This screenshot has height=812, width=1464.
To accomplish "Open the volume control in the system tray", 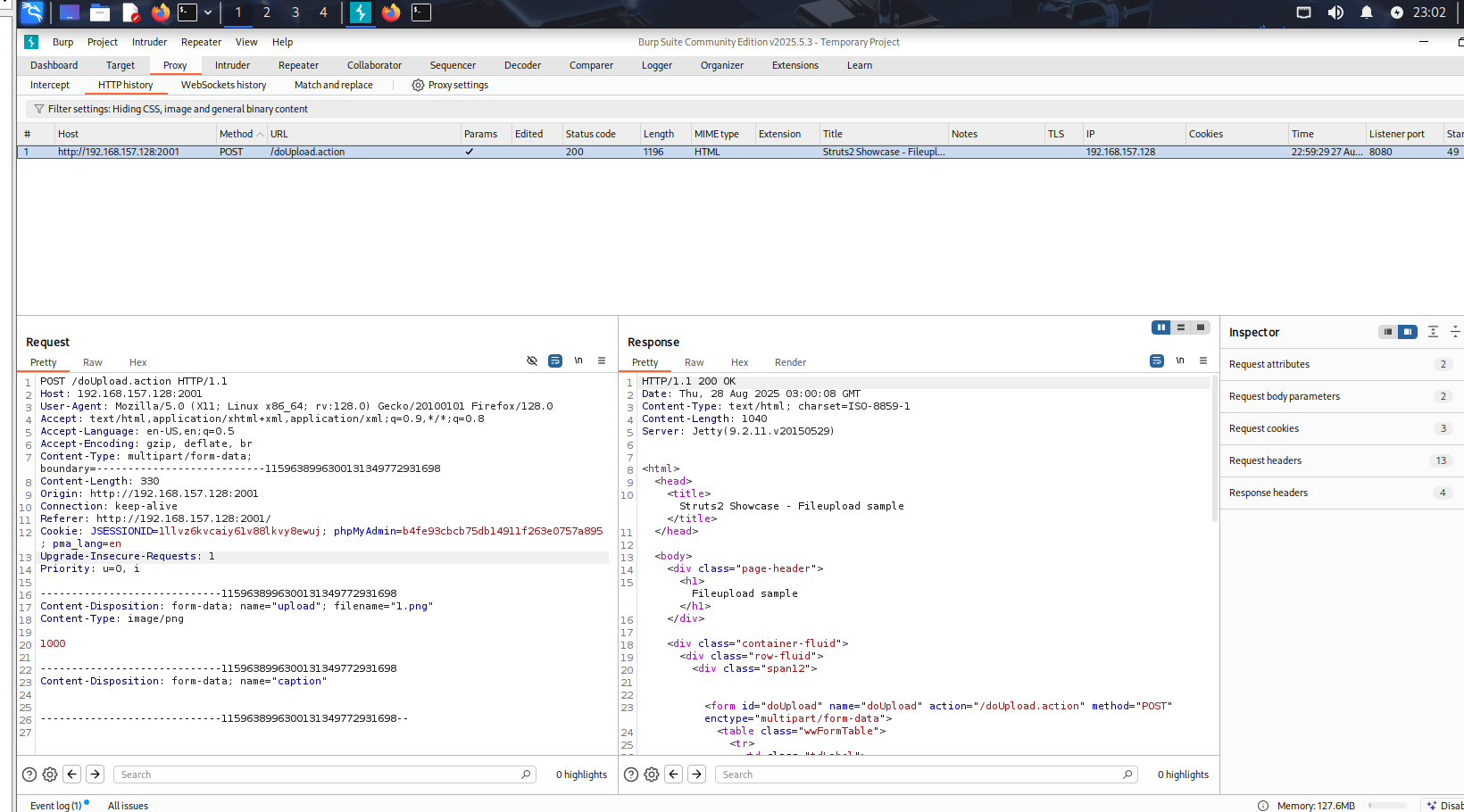I will 1335,12.
